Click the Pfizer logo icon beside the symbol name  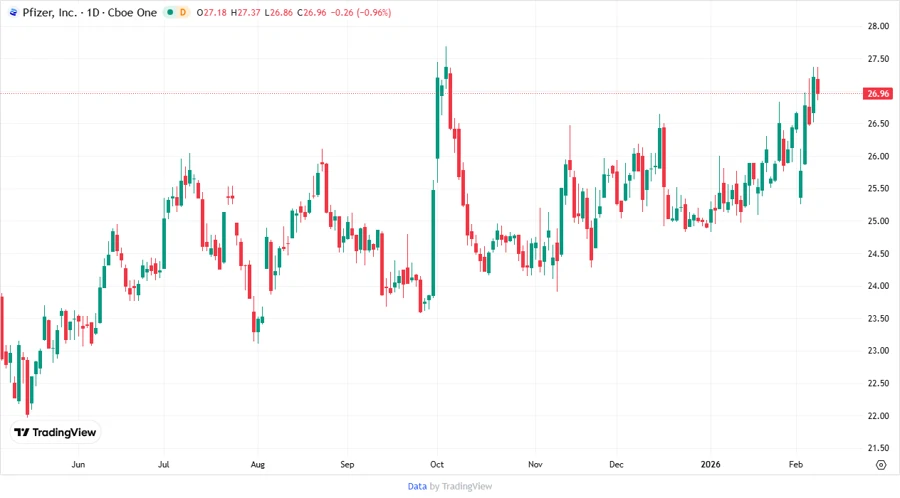click(x=13, y=12)
